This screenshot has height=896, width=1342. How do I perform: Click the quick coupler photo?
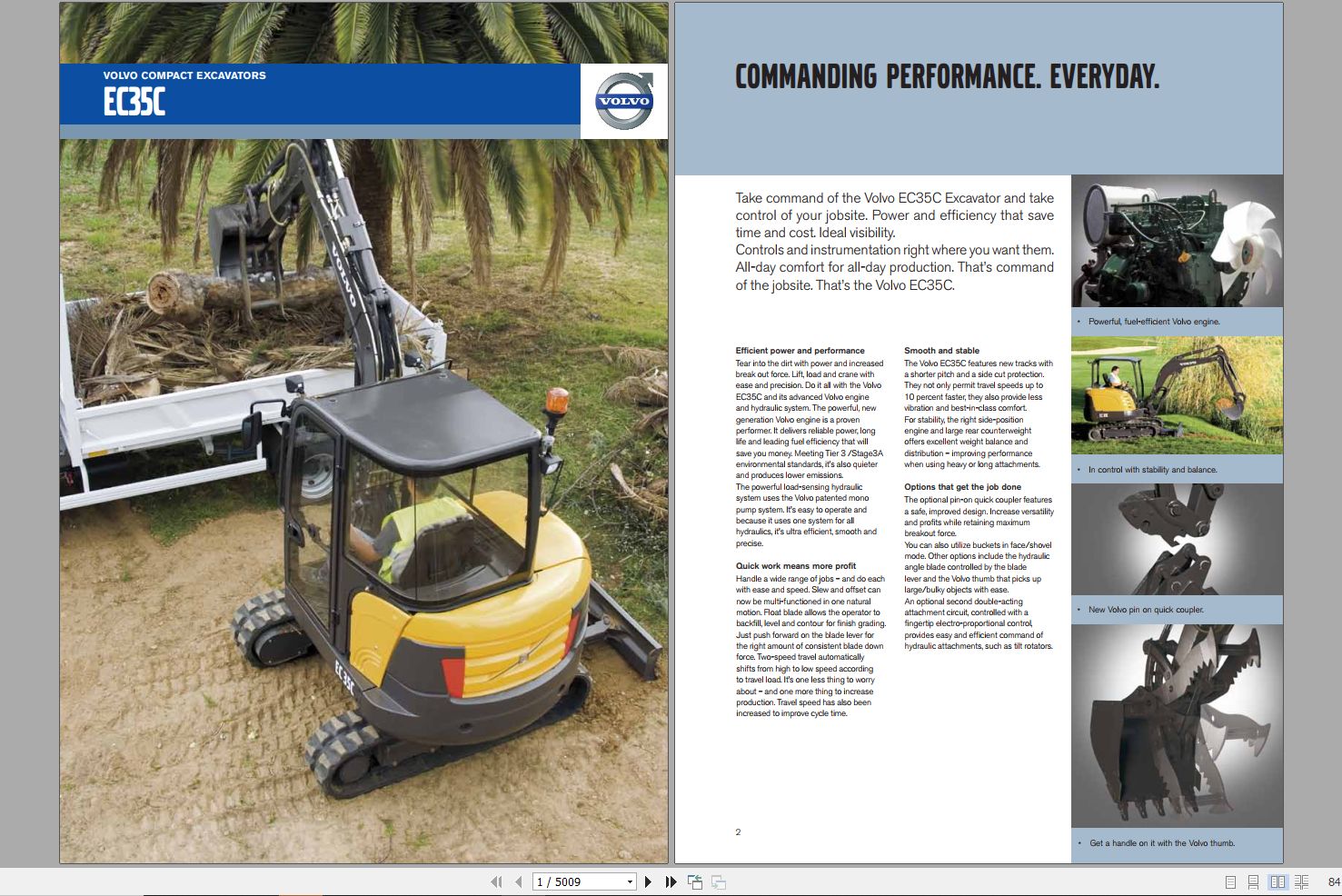[x=1177, y=540]
